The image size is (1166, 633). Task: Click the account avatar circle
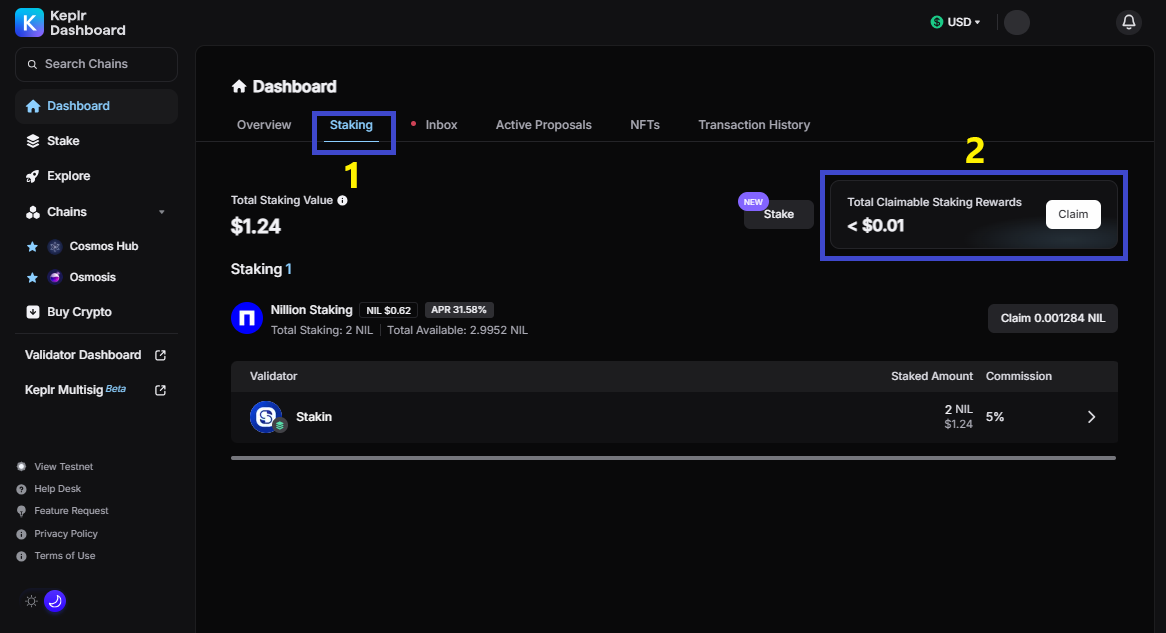coord(1017,22)
